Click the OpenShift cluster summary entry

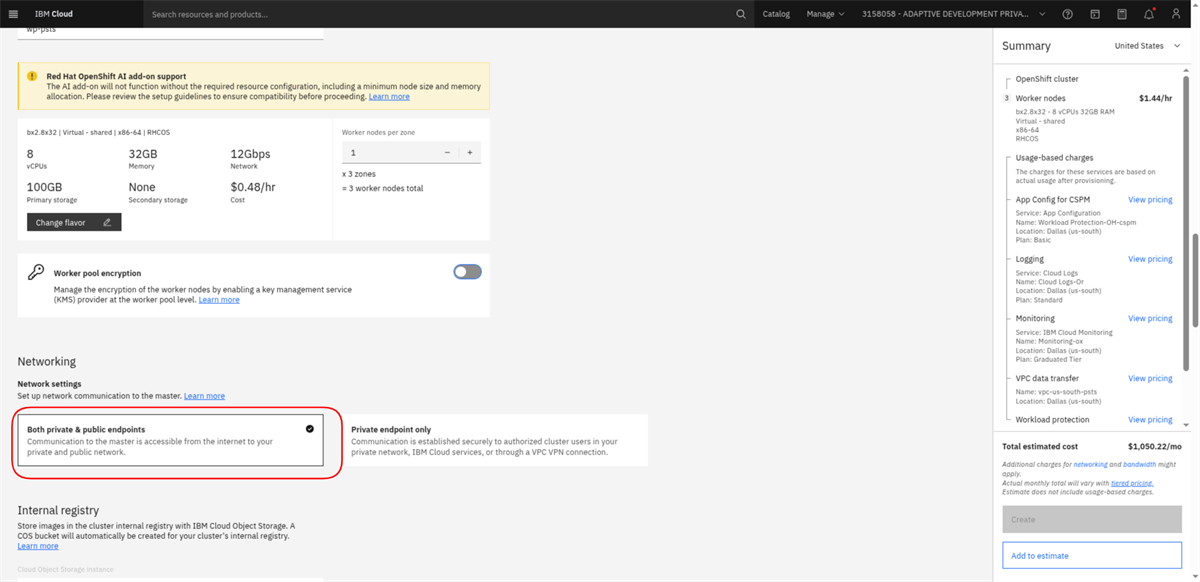[x=1047, y=79]
